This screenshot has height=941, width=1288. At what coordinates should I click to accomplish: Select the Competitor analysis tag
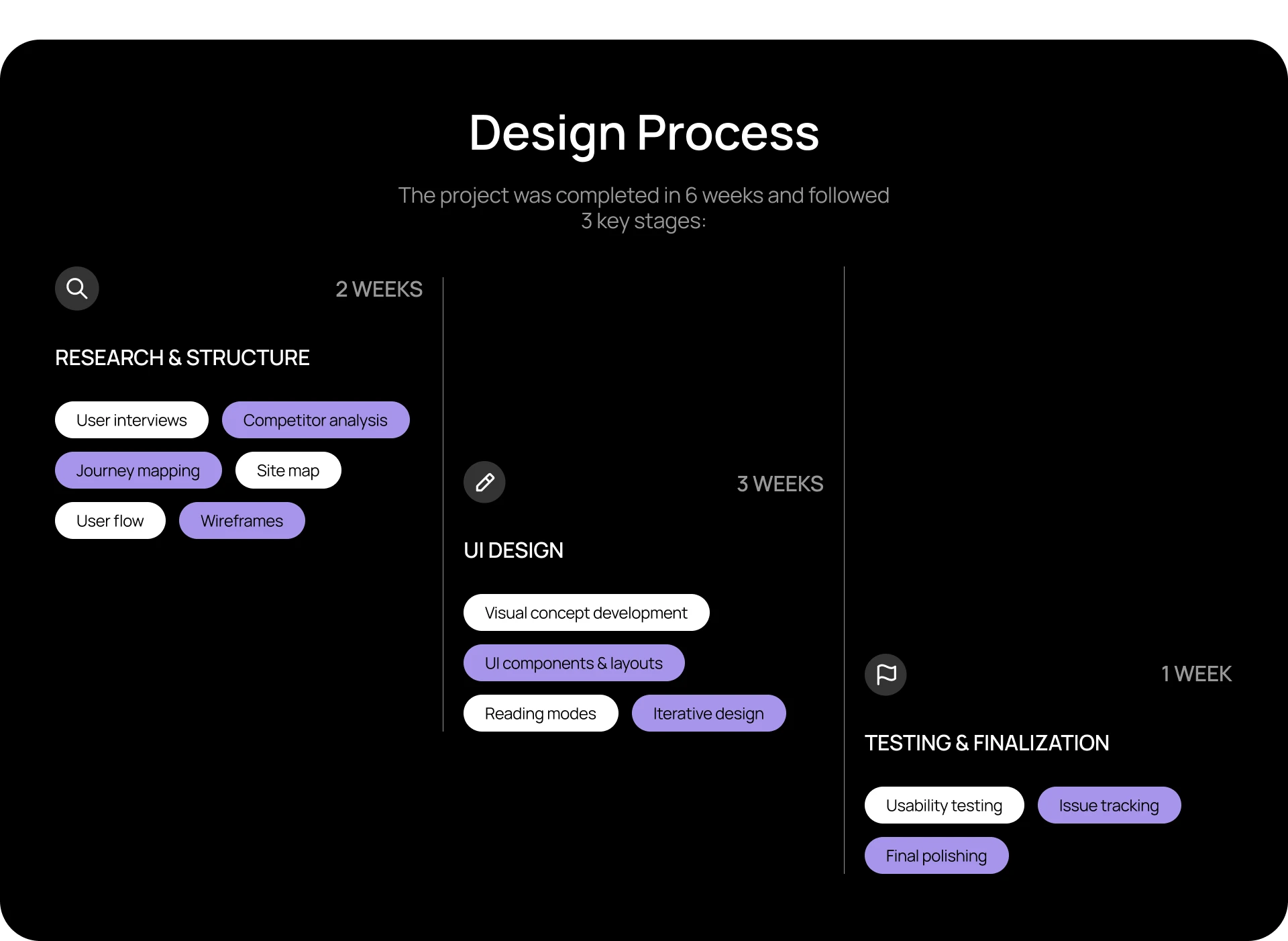[x=315, y=420]
